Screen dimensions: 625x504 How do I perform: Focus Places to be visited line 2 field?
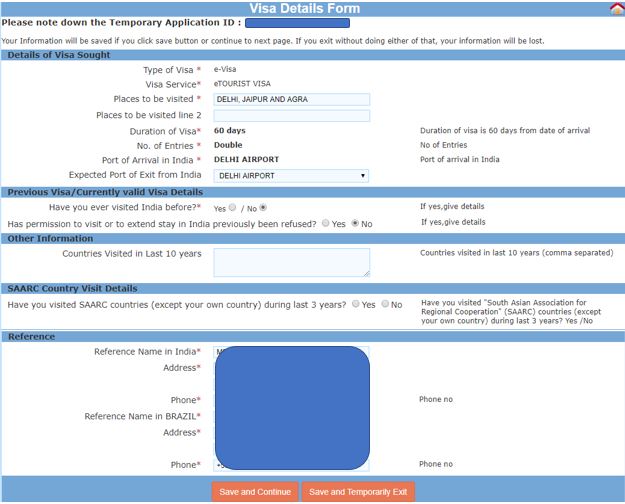(x=291, y=116)
